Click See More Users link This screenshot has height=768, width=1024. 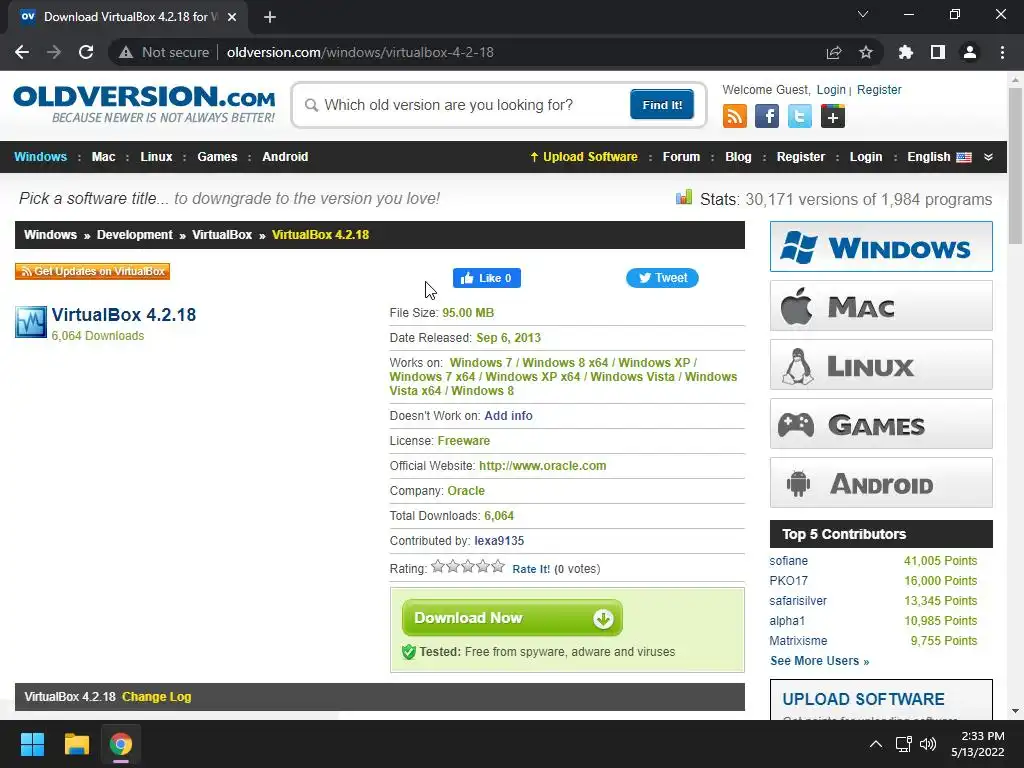[x=820, y=661]
